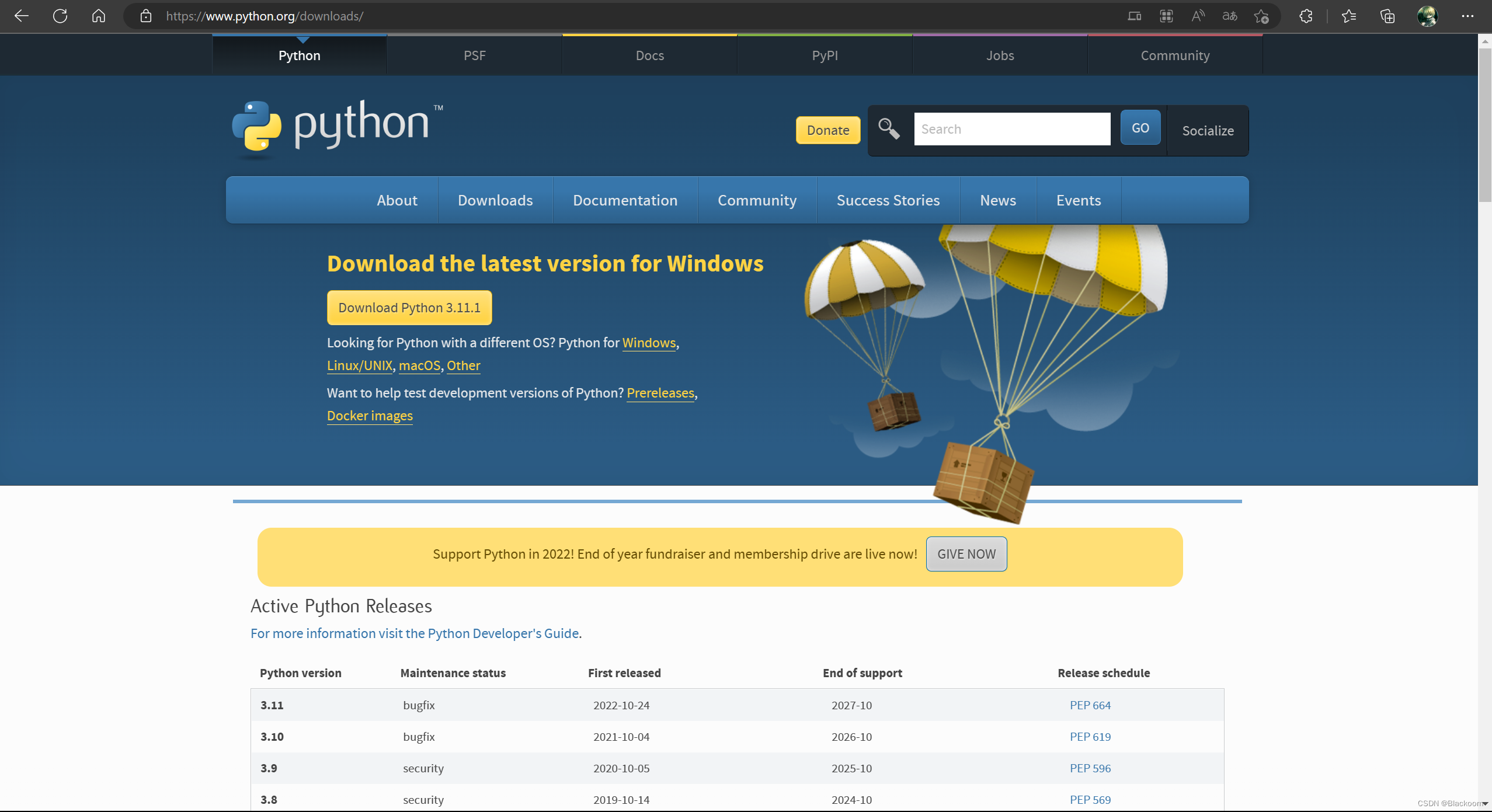Open the Downloads menu
Screen dimensions: 1492x812
(495, 200)
